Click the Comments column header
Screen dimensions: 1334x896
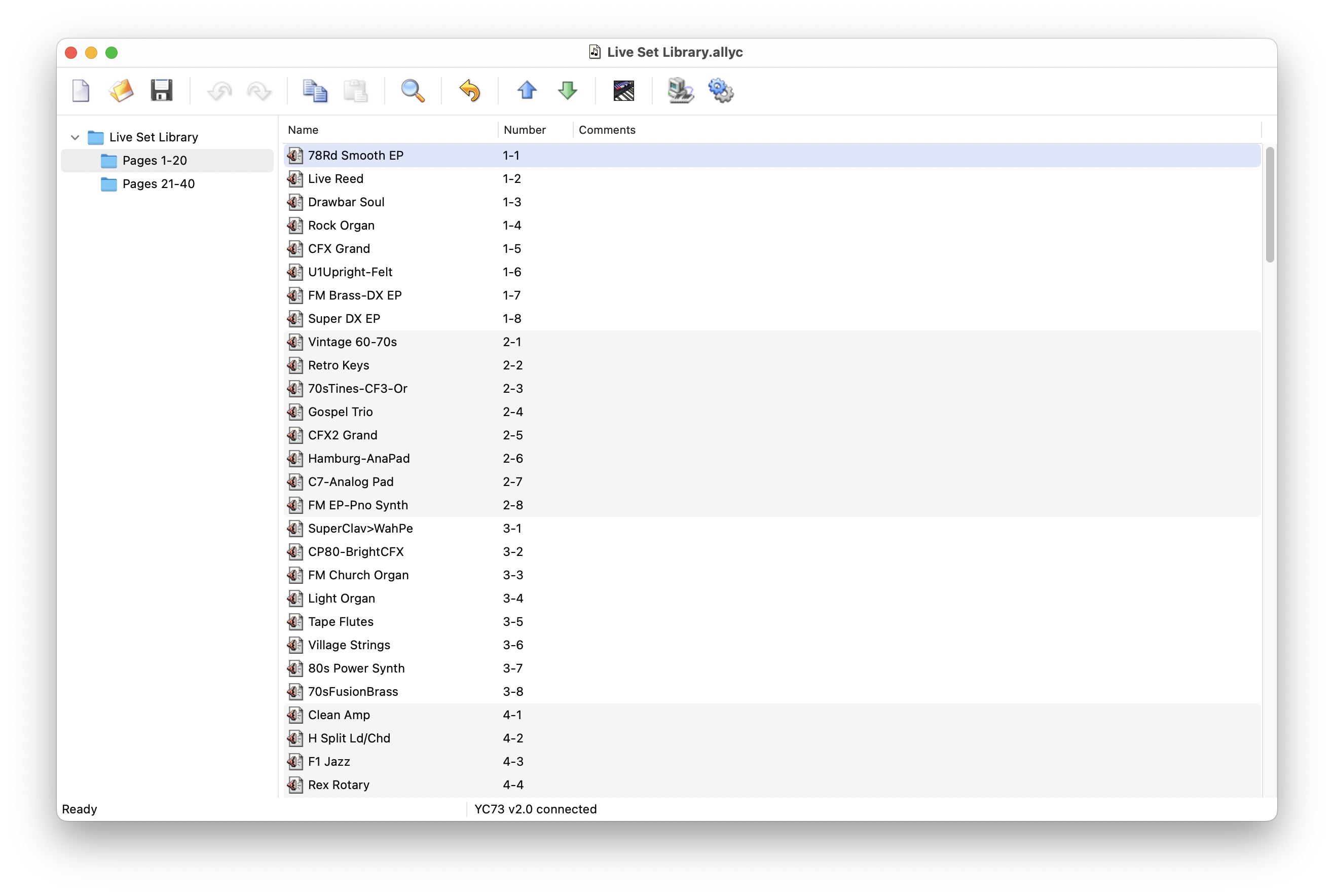click(x=607, y=130)
